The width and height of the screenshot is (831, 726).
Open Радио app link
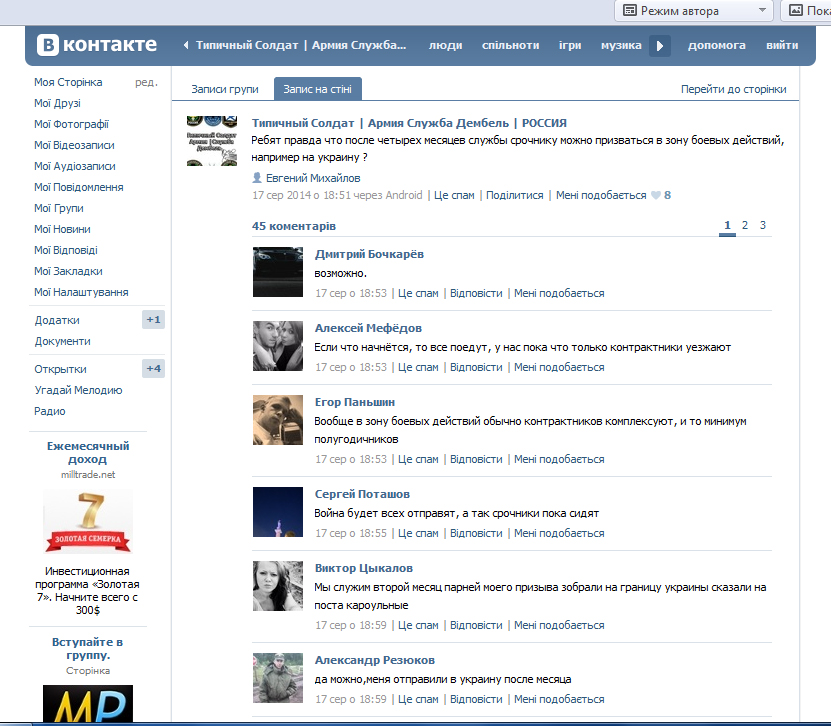[x=50, y=411]
